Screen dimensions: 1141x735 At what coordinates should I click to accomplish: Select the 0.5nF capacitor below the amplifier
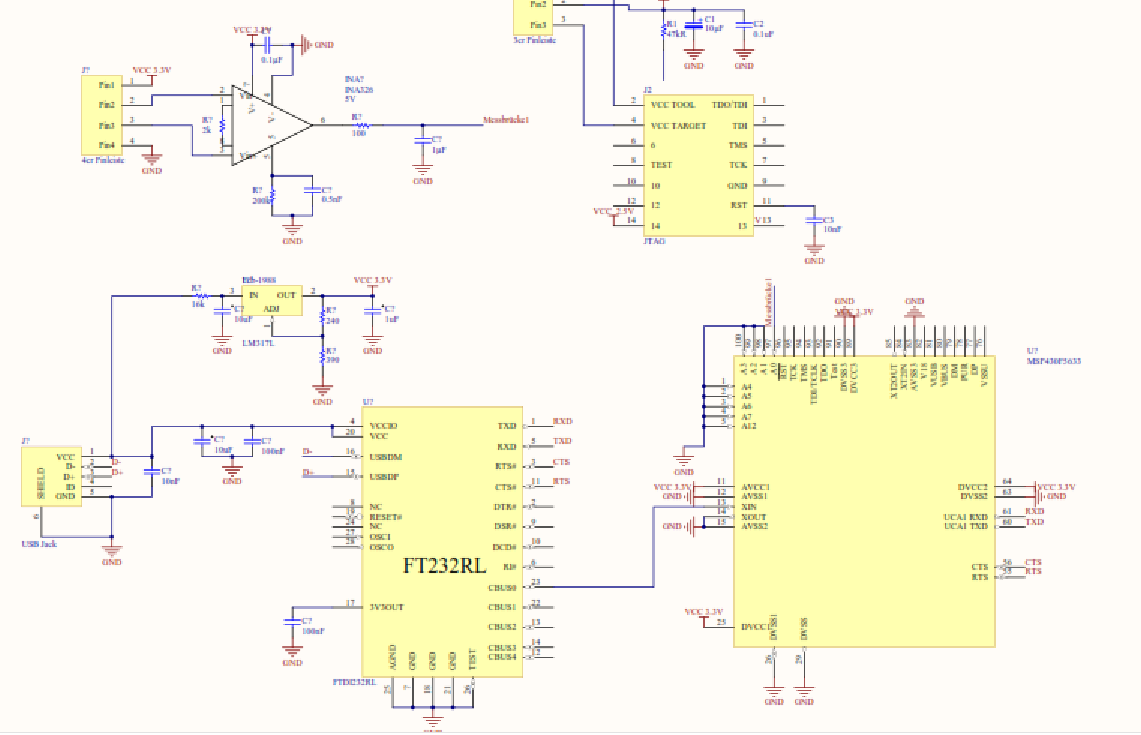tap(312, 190)
